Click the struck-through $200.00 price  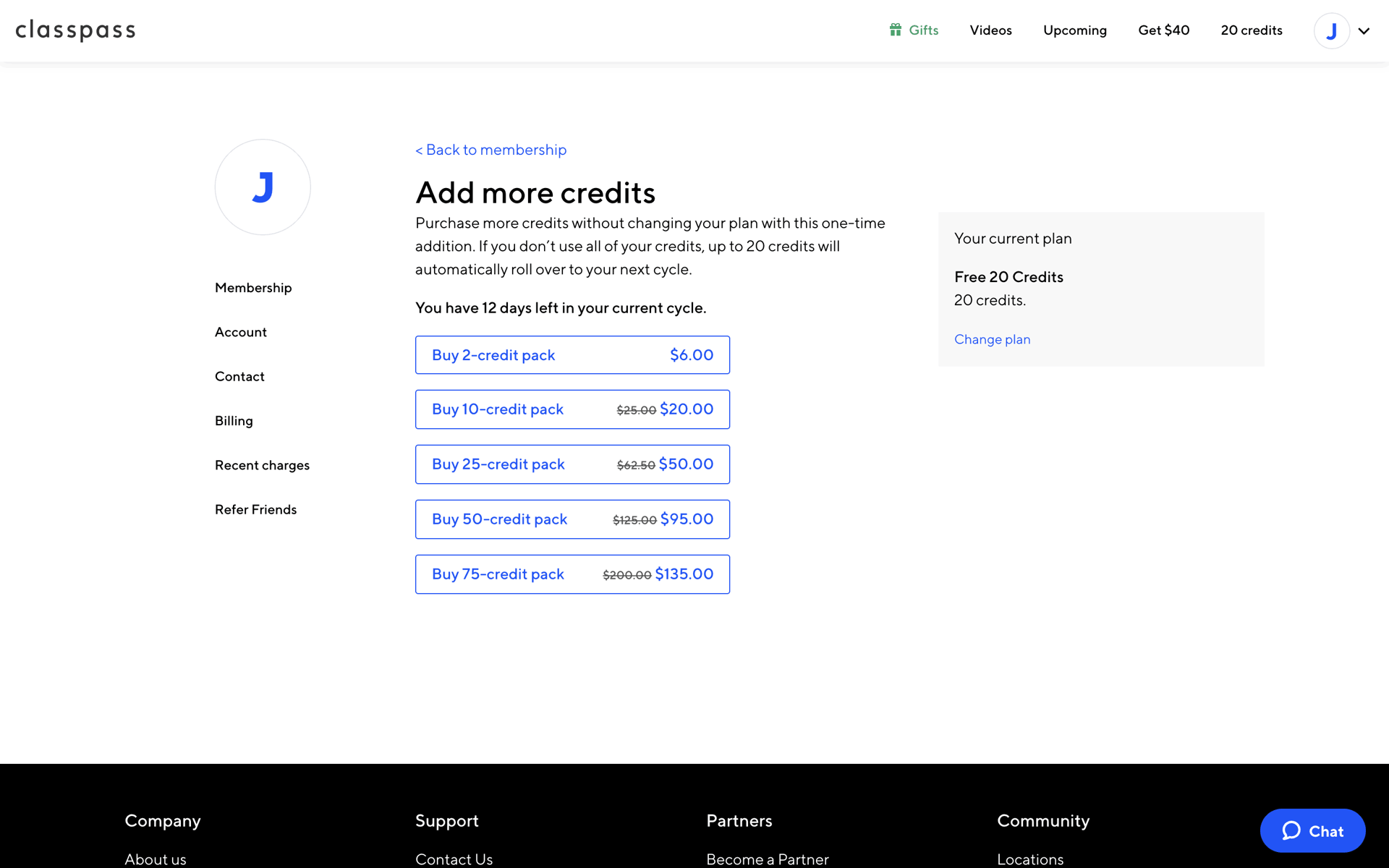(627, 575)
